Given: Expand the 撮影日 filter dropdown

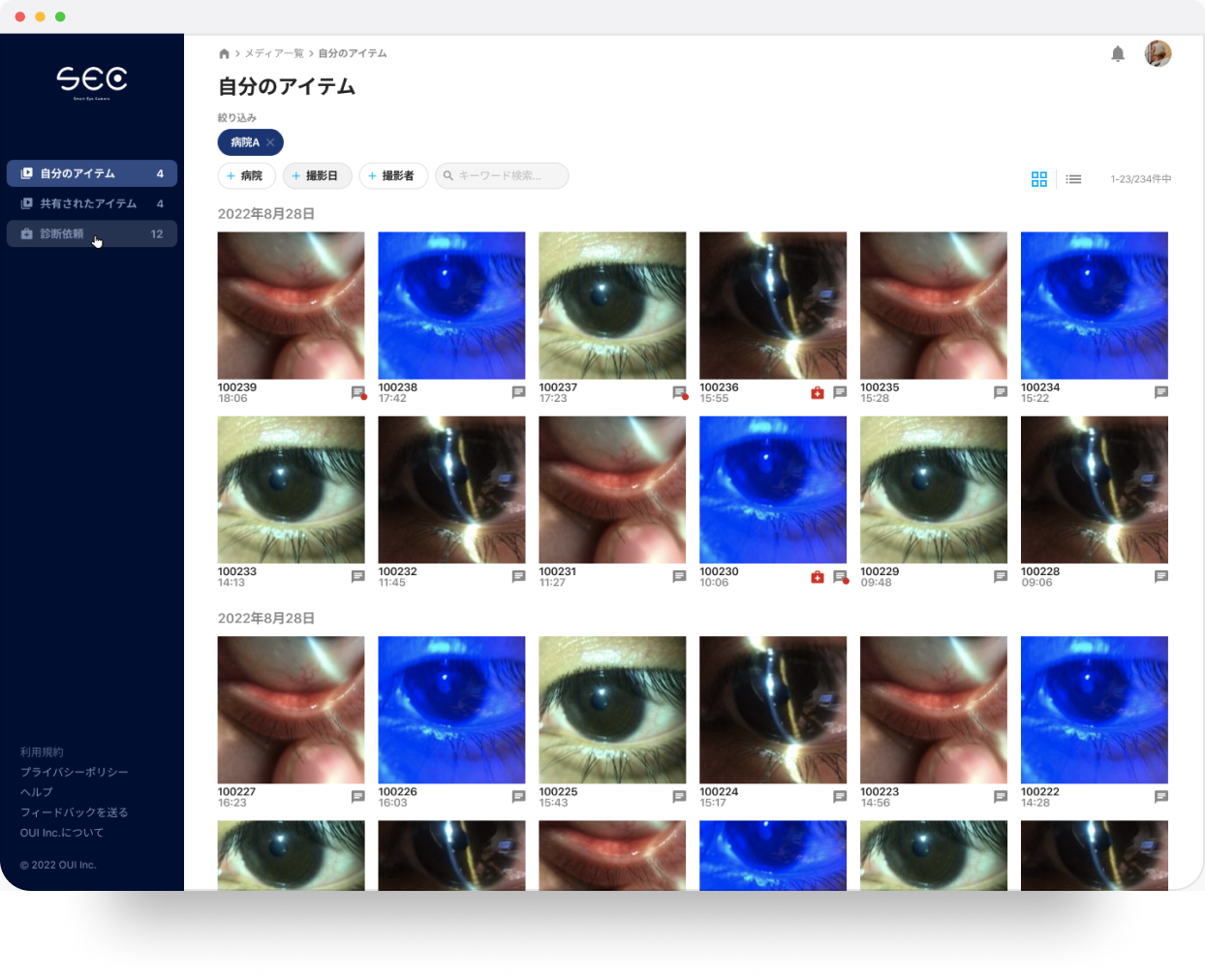Looking at the screenshot, I should pyautogui.click(x=317, y=176).
